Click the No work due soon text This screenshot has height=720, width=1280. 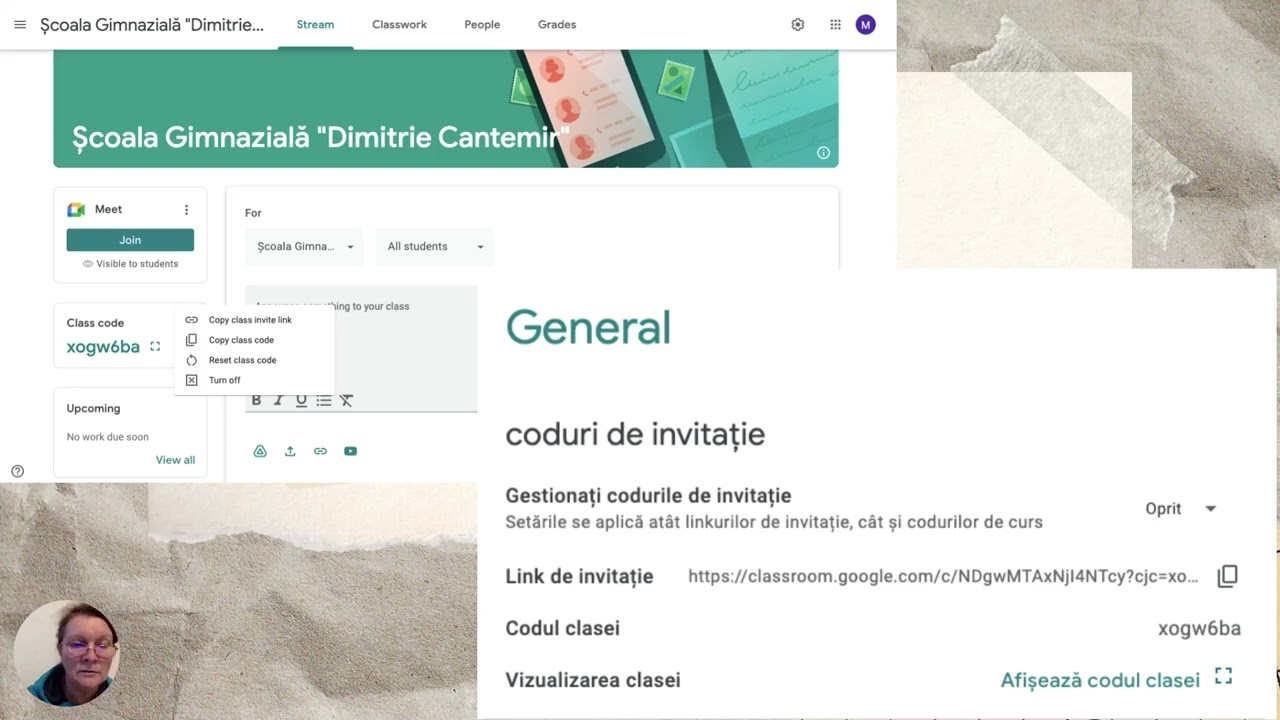[108, 437]
